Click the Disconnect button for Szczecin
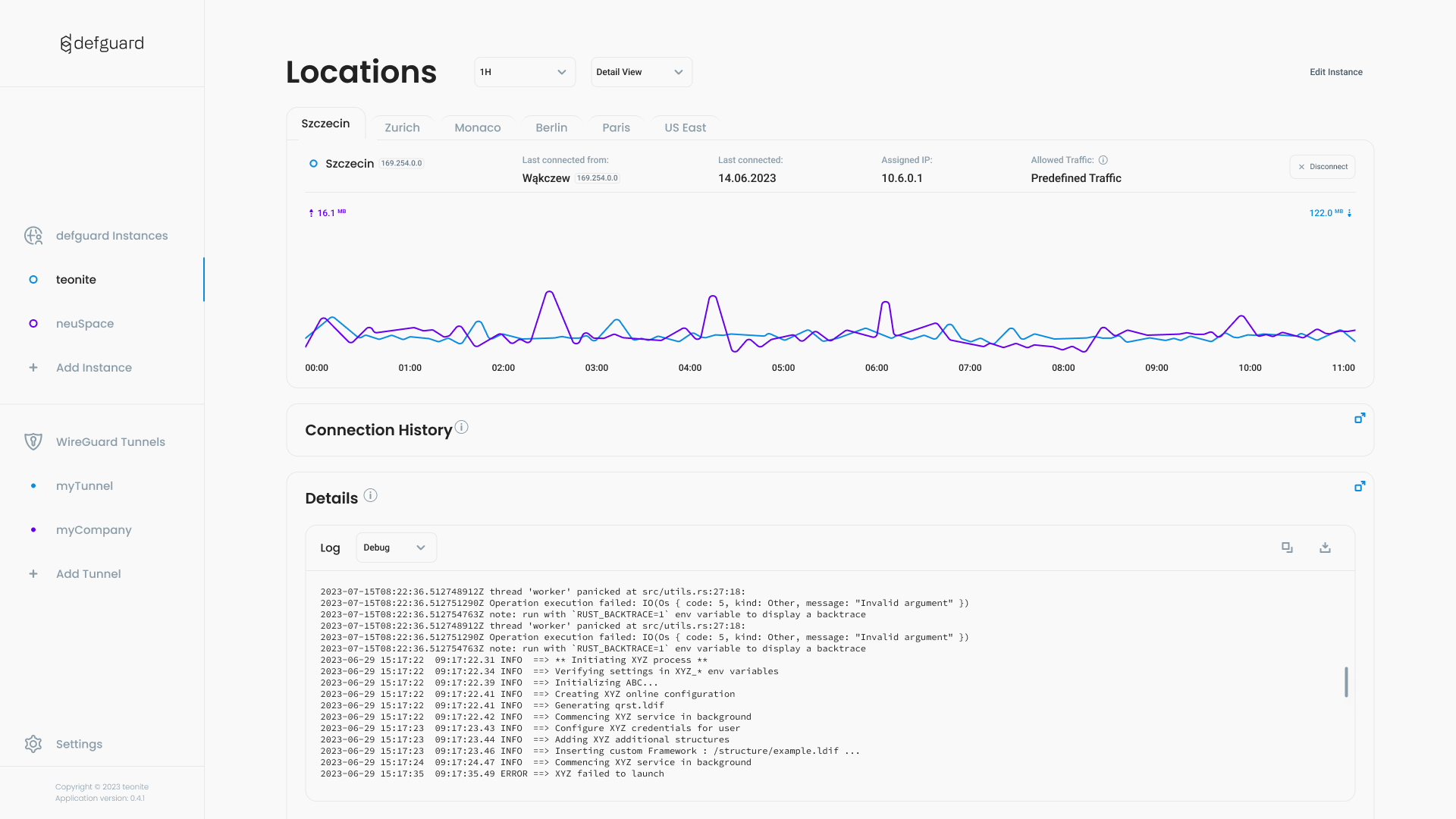 (1322, 166)
